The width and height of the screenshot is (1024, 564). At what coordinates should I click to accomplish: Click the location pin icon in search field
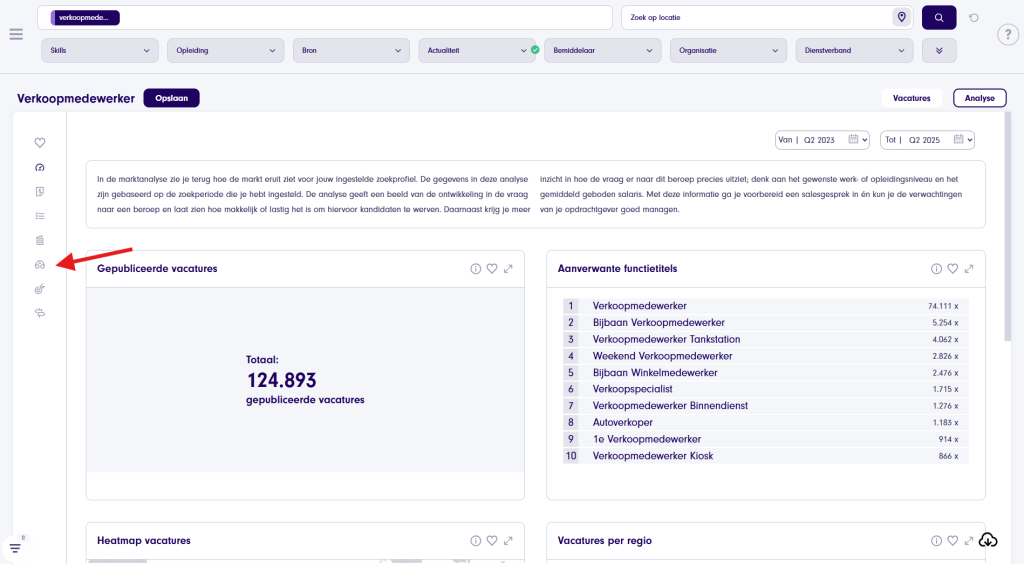click(901, 18)
